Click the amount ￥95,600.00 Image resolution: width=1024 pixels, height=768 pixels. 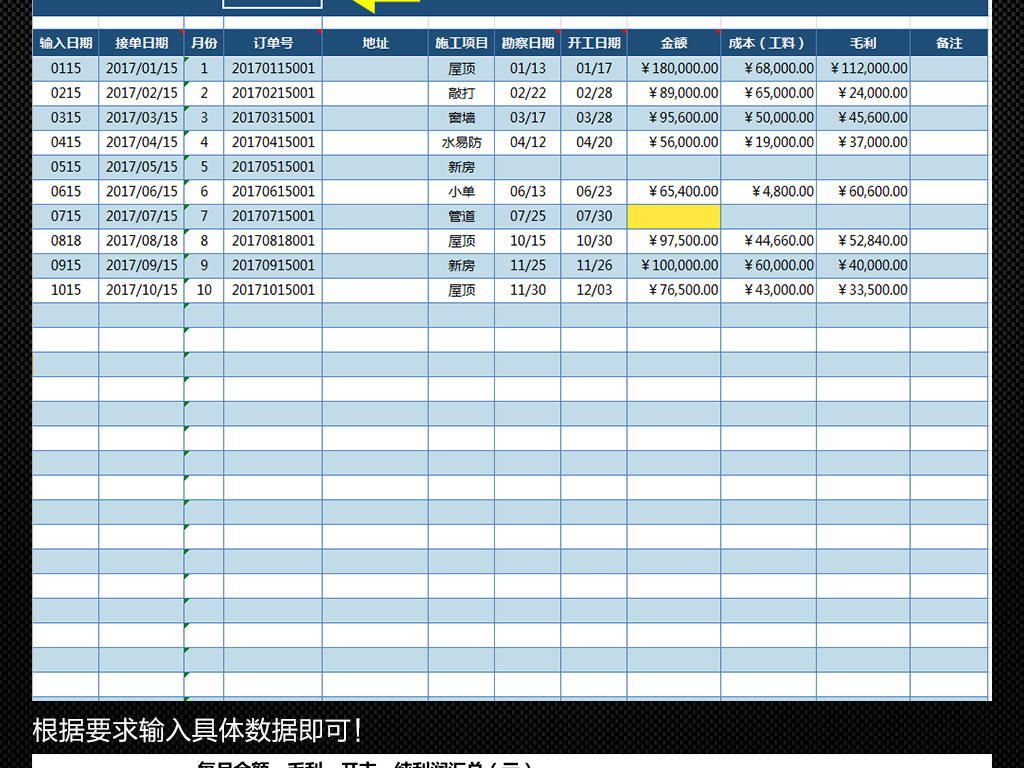click(x=674, y=118)
